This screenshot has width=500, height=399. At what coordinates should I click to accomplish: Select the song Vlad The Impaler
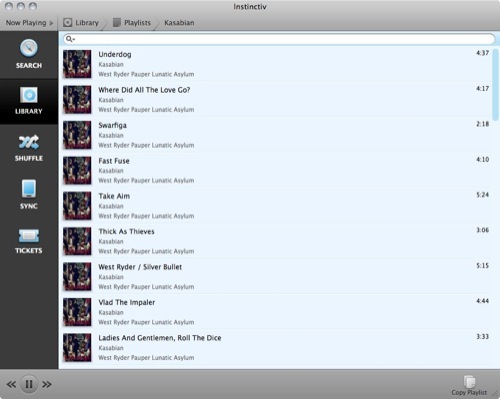276,312
